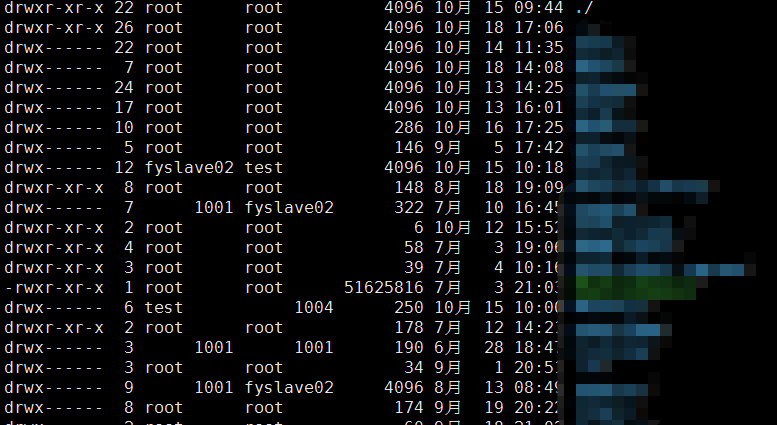Select the file size '322'
The height and width of the screenshot is (425, 777).
click(x=409, y=208)
